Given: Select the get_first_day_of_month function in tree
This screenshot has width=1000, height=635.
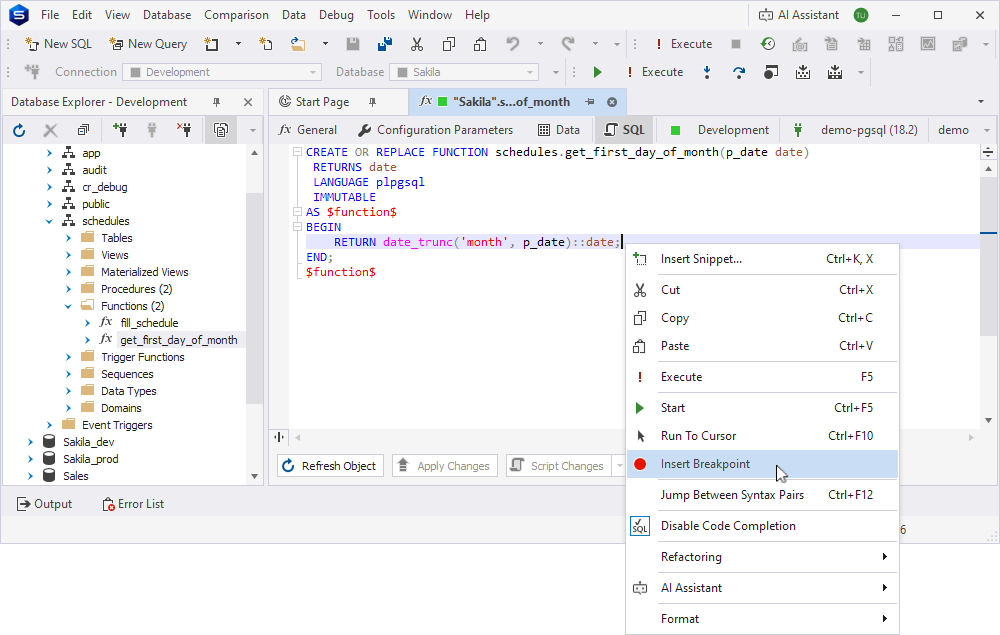Looking at the screenshot, I should pyautogui.click(x=179, y=340).
